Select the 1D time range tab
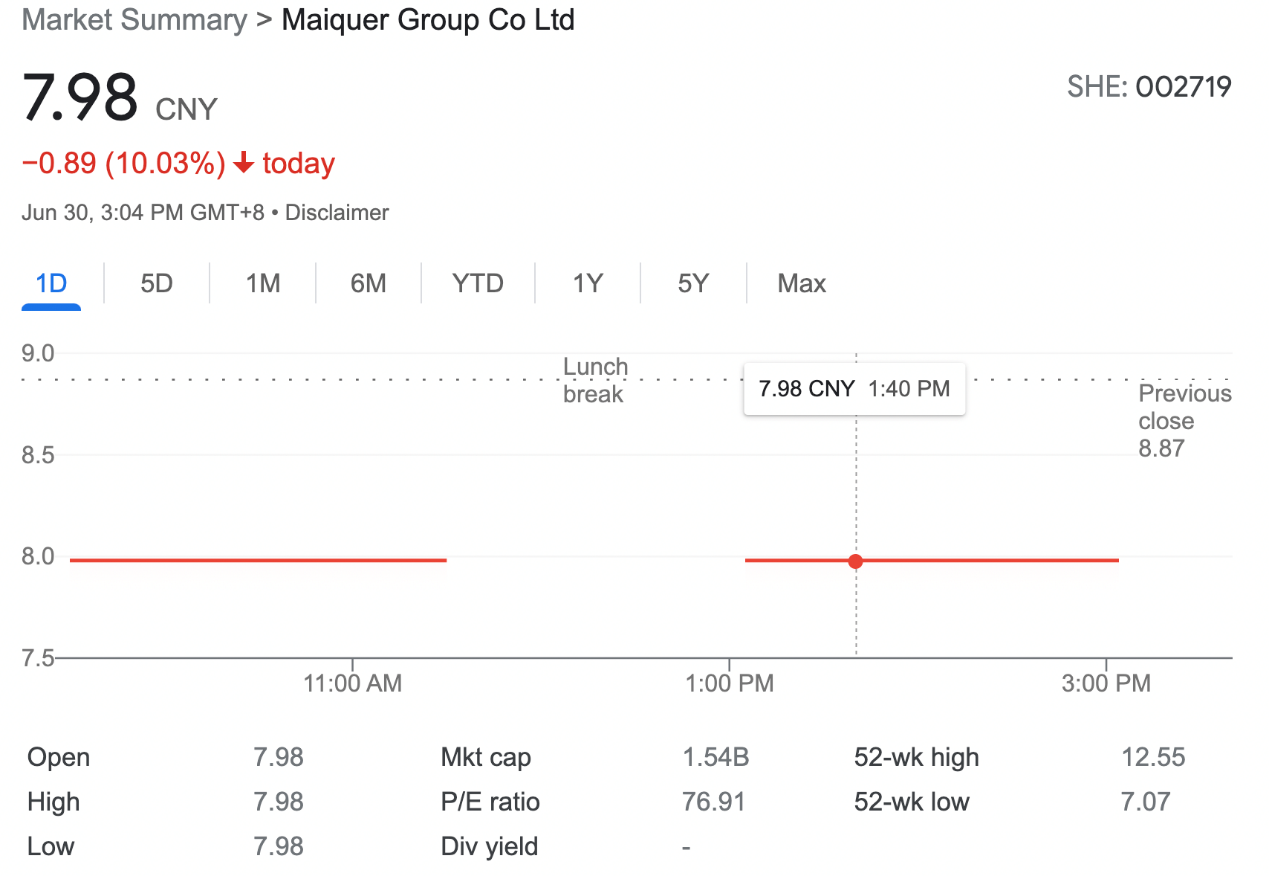1269x876 pixels. click(x=51, y=284)
